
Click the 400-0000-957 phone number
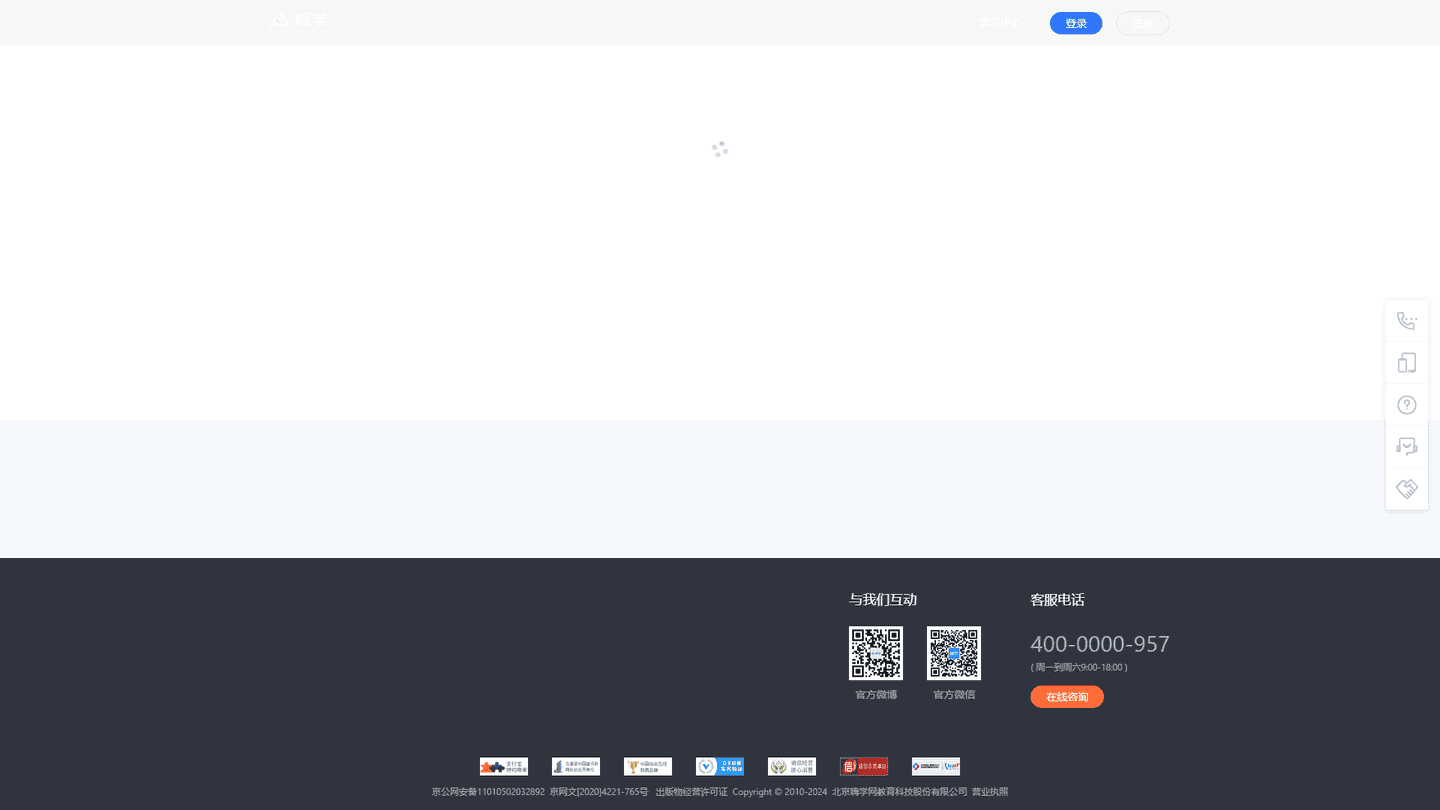pyautogui.click(x=1100, y=644)
